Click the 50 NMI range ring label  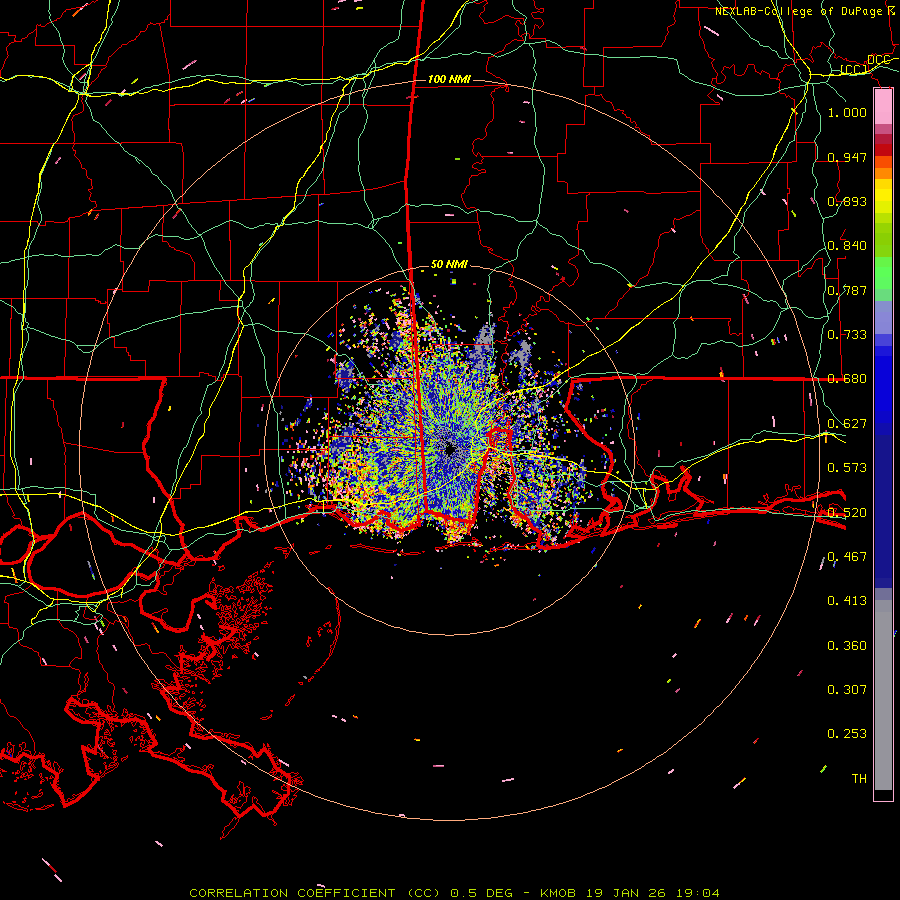coord(449,264)
